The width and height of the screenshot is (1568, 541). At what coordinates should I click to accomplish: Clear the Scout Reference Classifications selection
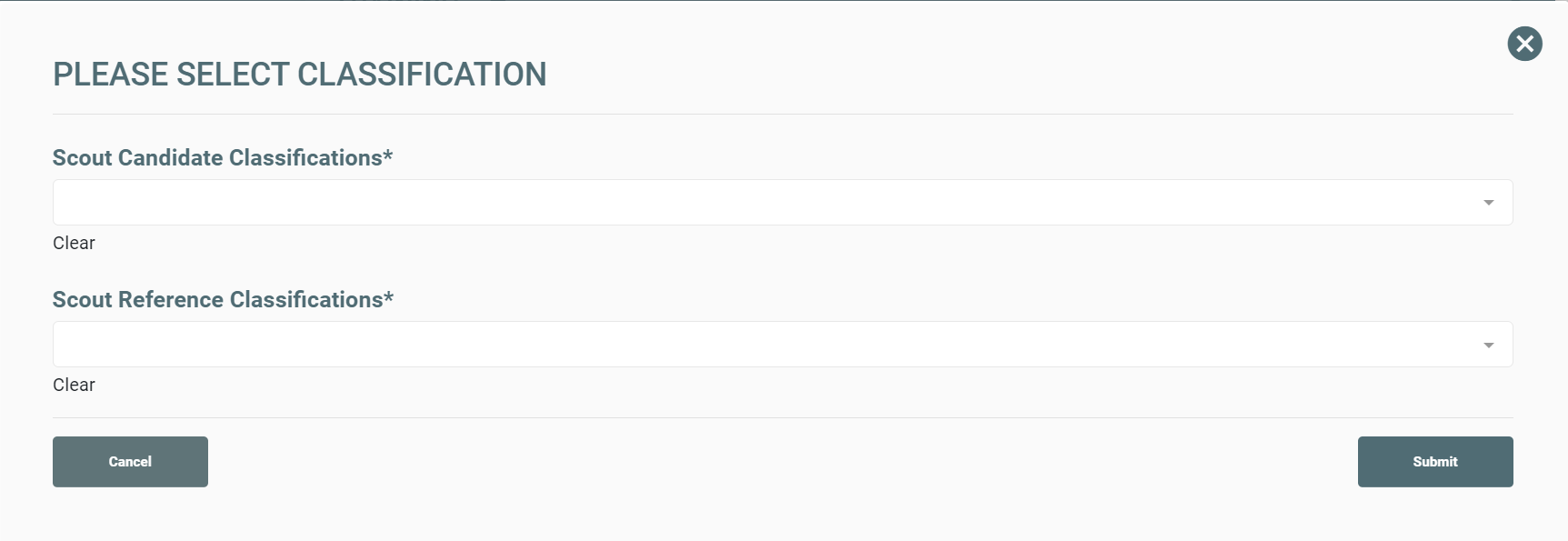click(x=74, y=385)
